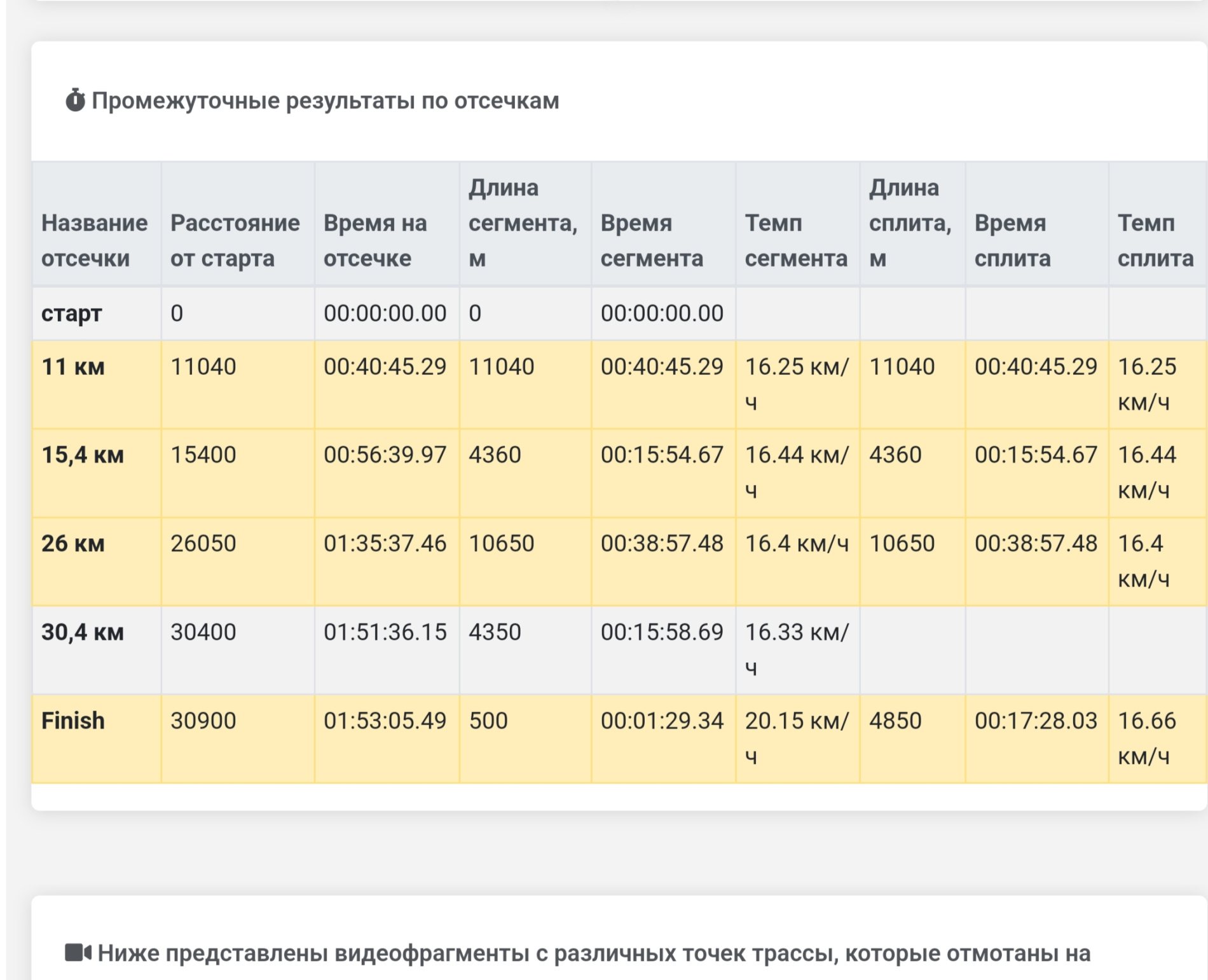Click split pace '16.66 км/ч'
1208x980 pixels.
(x=1147, y=738)
